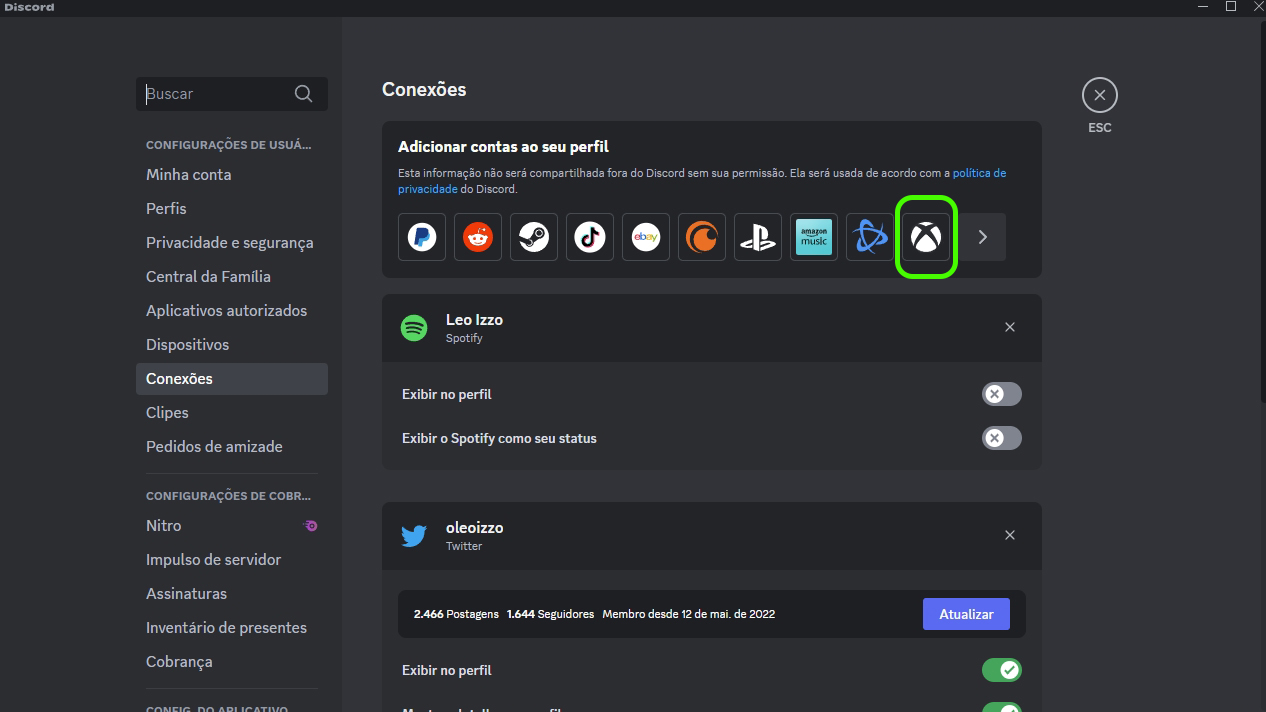Open Minha conta settings
This screenshot has height=712, width=1266.
click(232, 174)
